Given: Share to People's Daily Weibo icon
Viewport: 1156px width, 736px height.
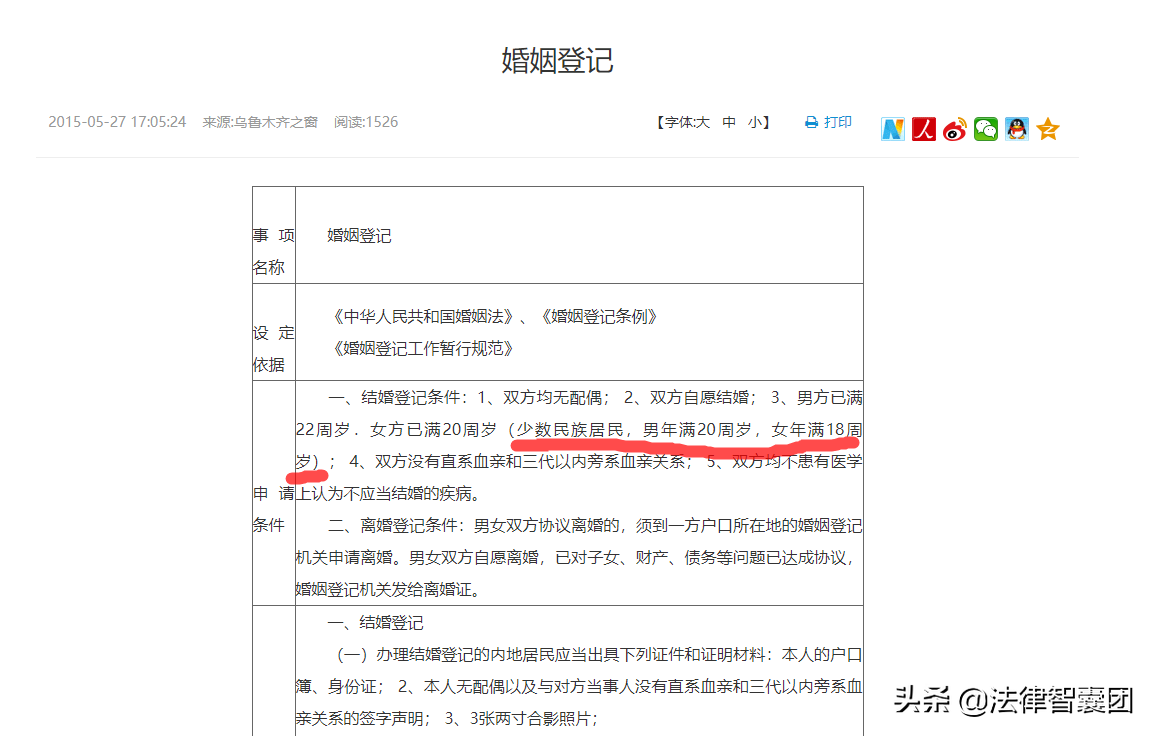Looking at the screenshot, I should point(923,128).
